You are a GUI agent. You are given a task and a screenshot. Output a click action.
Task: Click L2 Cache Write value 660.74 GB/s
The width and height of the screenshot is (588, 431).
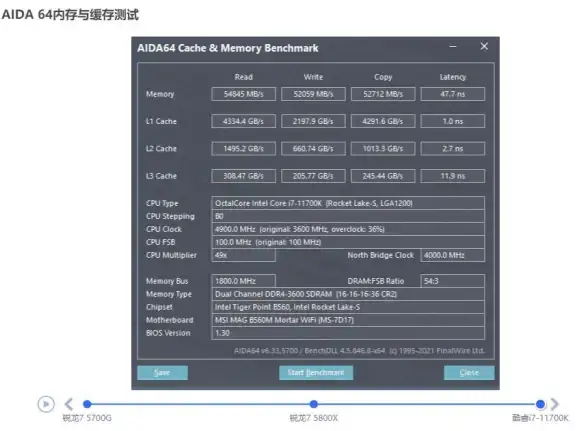314,149
